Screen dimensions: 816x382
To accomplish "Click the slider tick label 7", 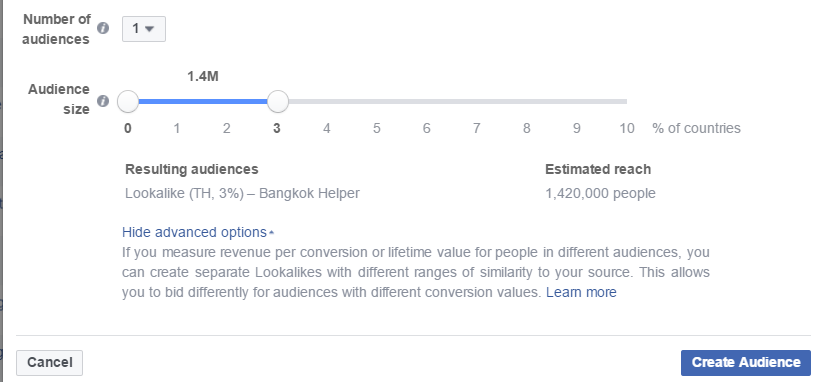I will pos(476,129).
